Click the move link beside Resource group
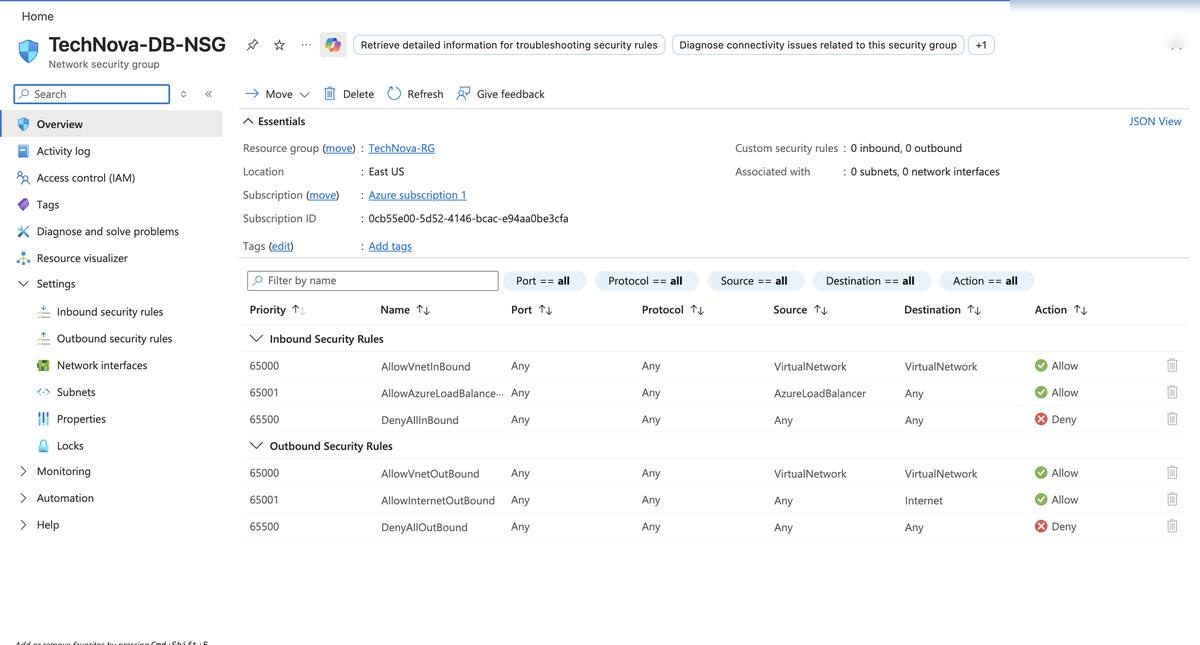 [339, 148]
